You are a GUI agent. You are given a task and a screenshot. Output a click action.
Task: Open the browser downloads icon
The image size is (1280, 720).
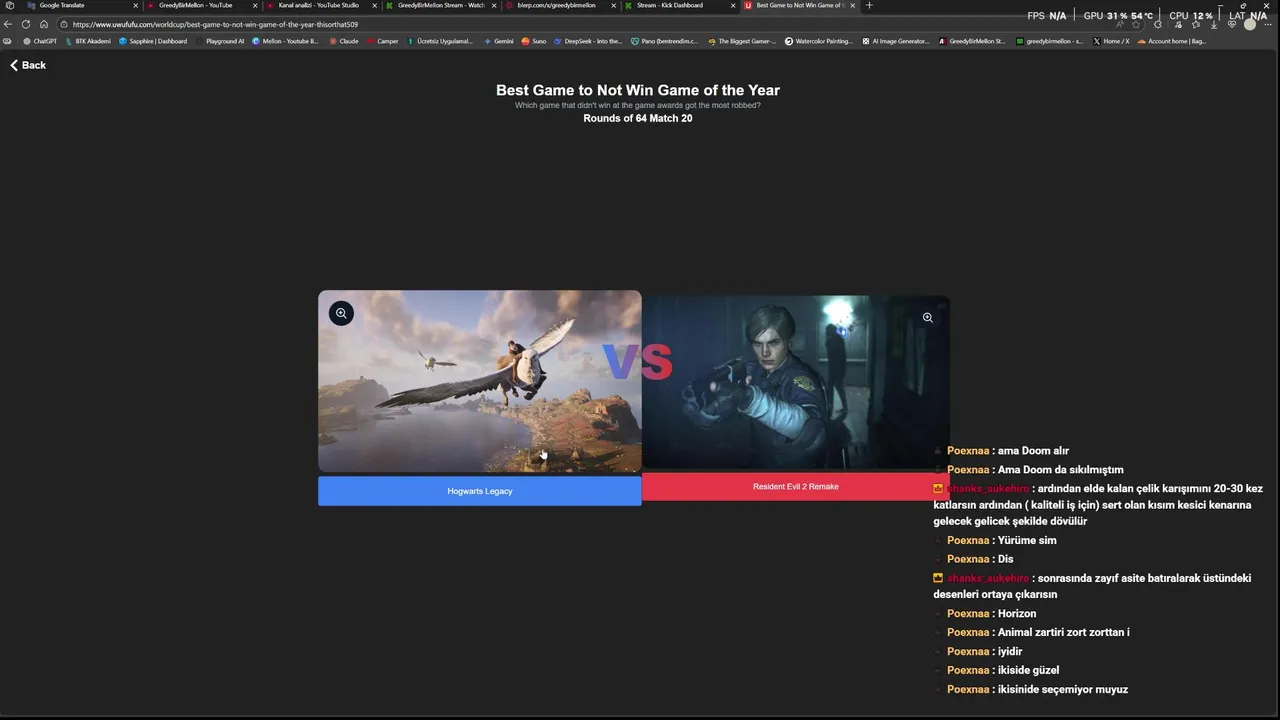[1214, 24]
